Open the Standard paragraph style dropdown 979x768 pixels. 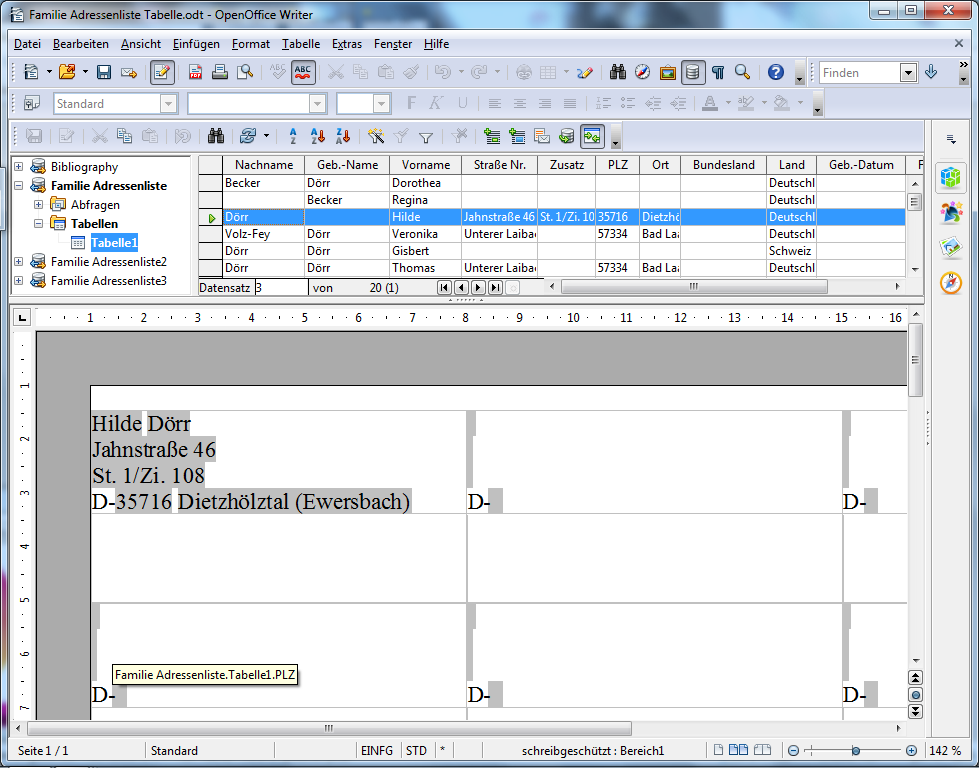(x=168, y=104)
